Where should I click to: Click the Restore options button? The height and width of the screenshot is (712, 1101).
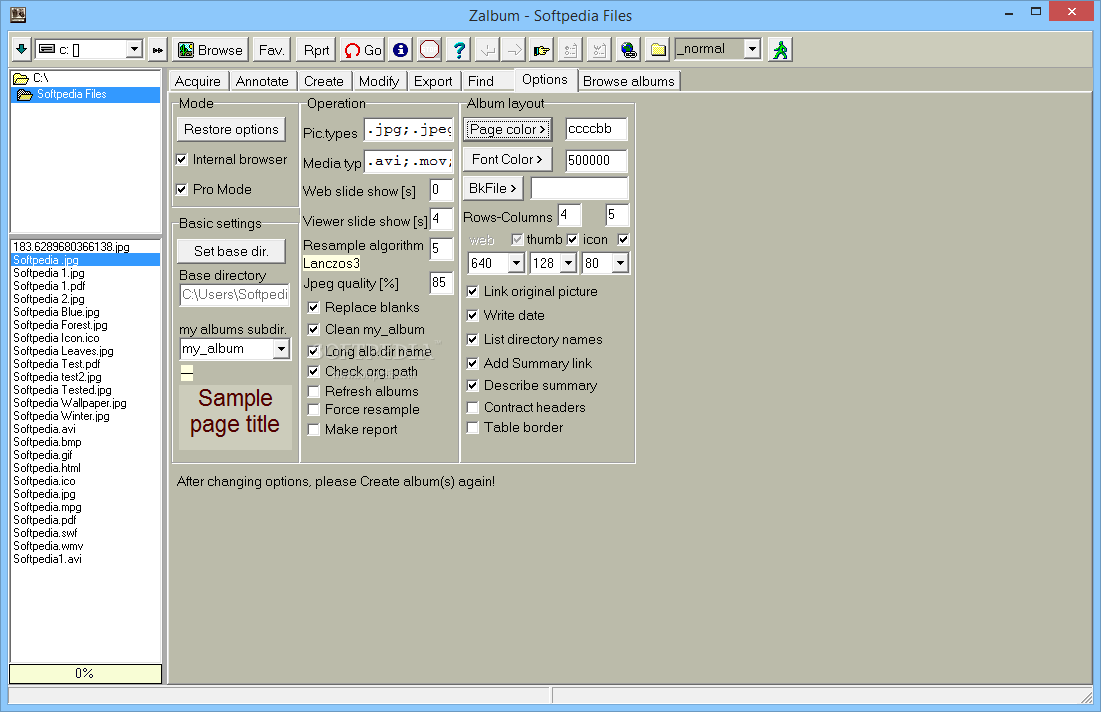tap(231, 129)
